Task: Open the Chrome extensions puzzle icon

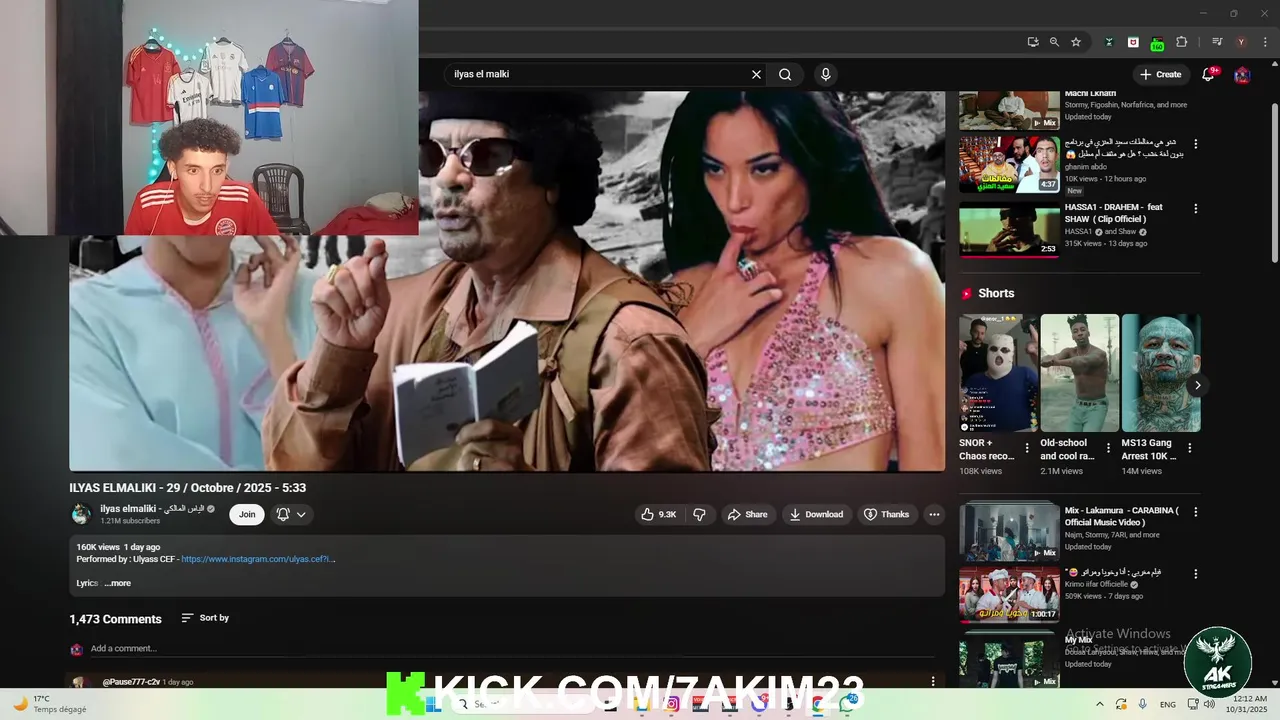Action: [1181, 42]
